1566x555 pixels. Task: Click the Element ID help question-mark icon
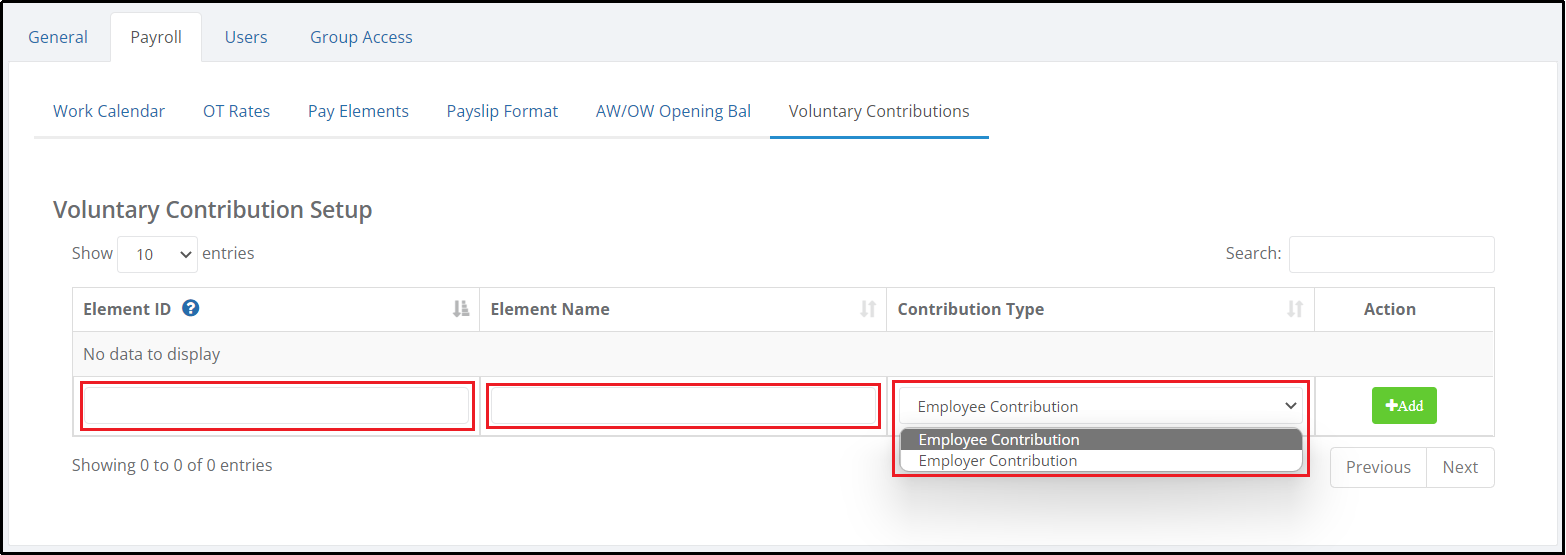[191, 309]
